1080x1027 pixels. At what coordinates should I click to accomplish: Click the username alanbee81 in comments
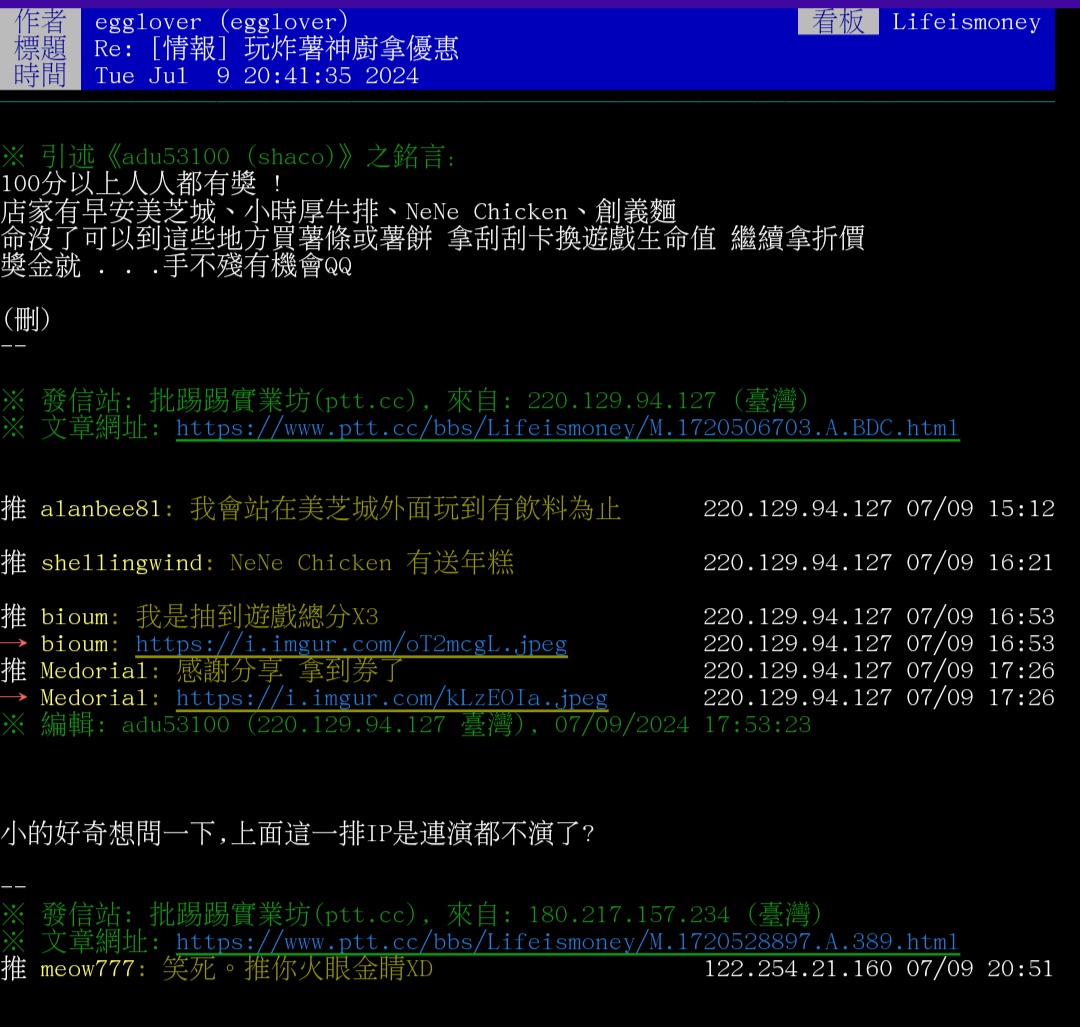[x=100, y=509]
